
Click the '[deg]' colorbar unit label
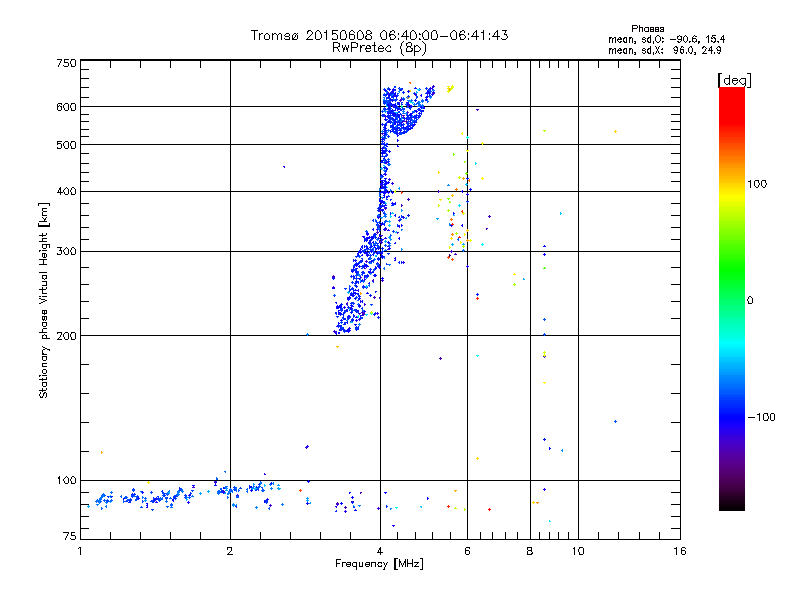click(x=734, y=81)
